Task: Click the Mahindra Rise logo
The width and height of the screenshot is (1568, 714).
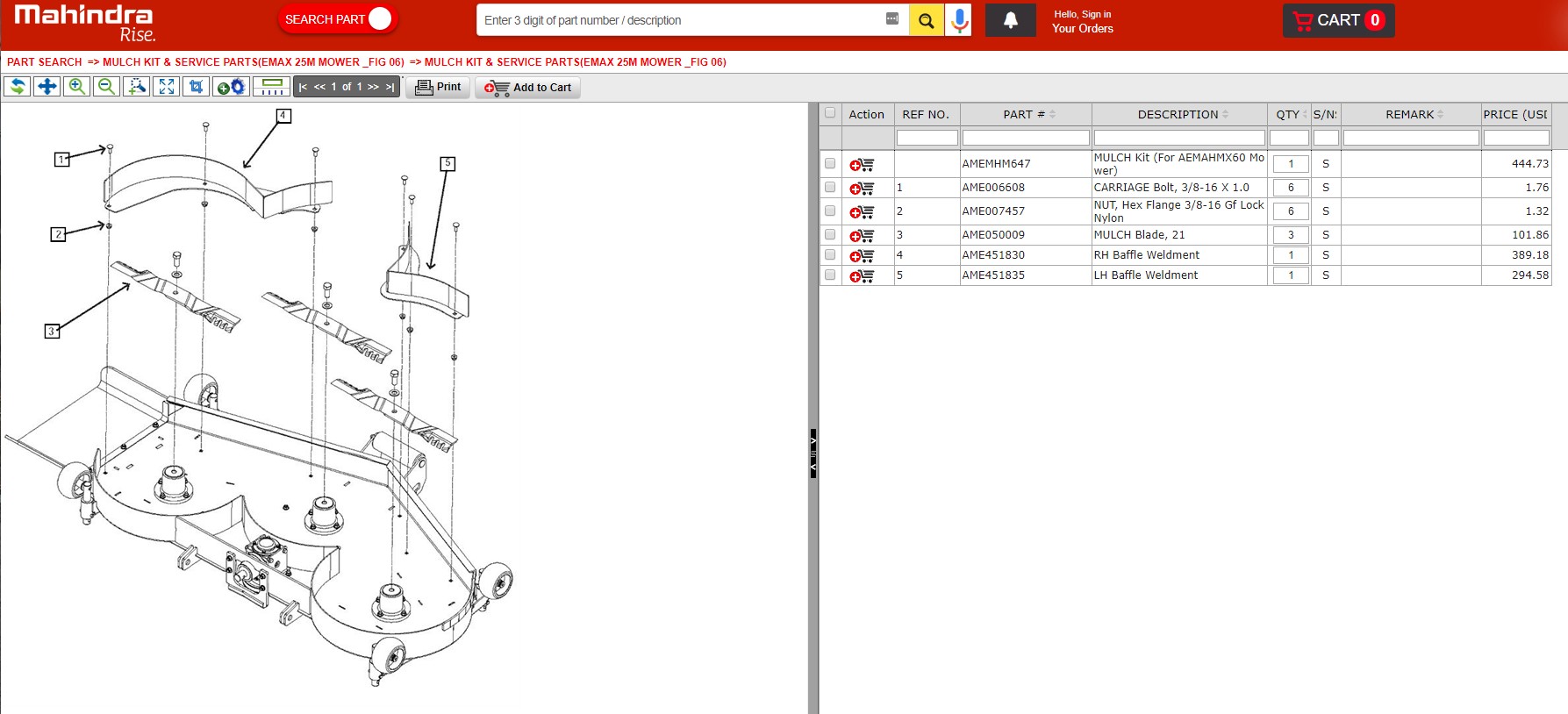Action: pyautogui.click(x=85, y=24)
